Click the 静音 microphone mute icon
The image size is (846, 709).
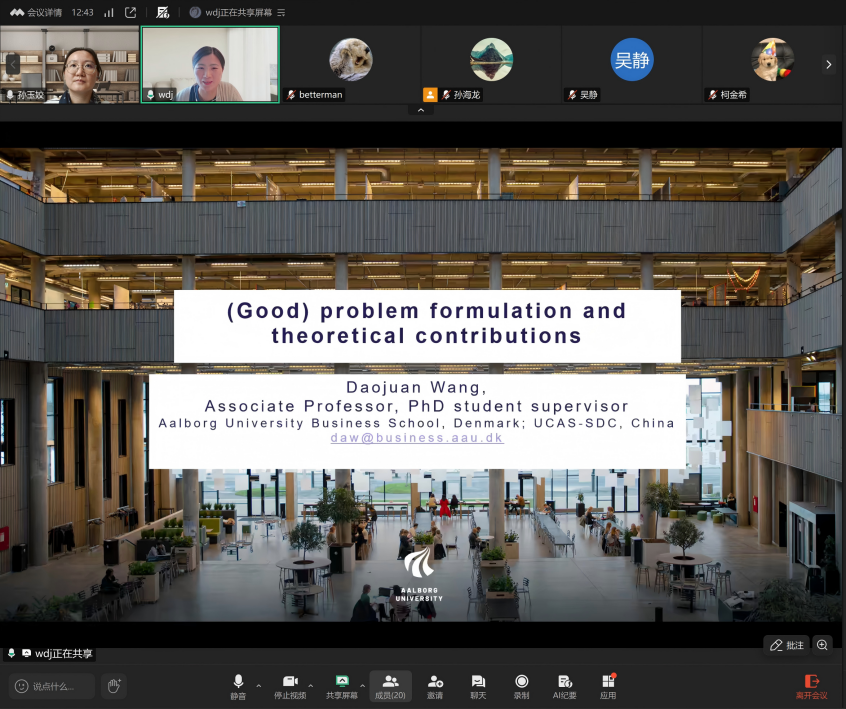coord(238,682)
